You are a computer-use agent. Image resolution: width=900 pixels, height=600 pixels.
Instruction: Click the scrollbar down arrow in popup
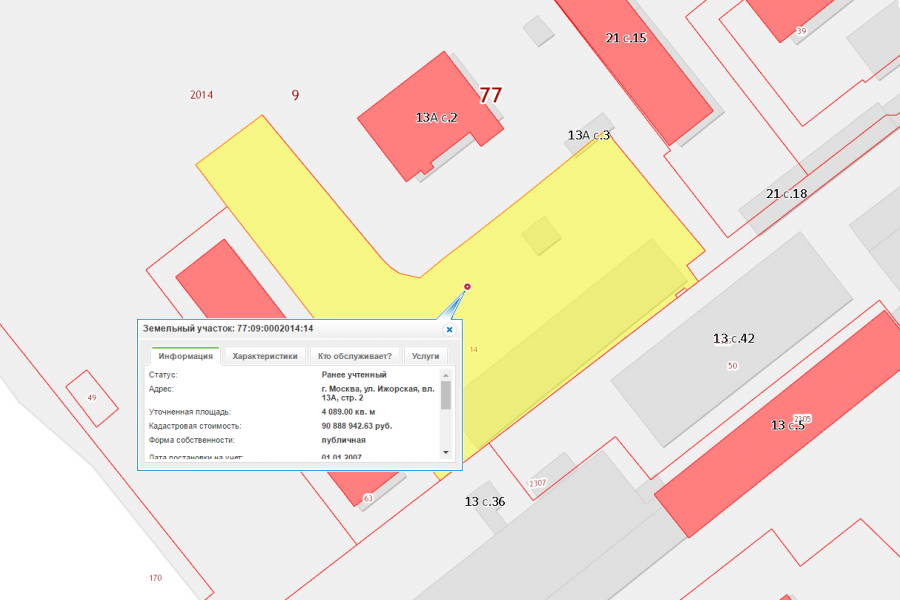[446, 452]
